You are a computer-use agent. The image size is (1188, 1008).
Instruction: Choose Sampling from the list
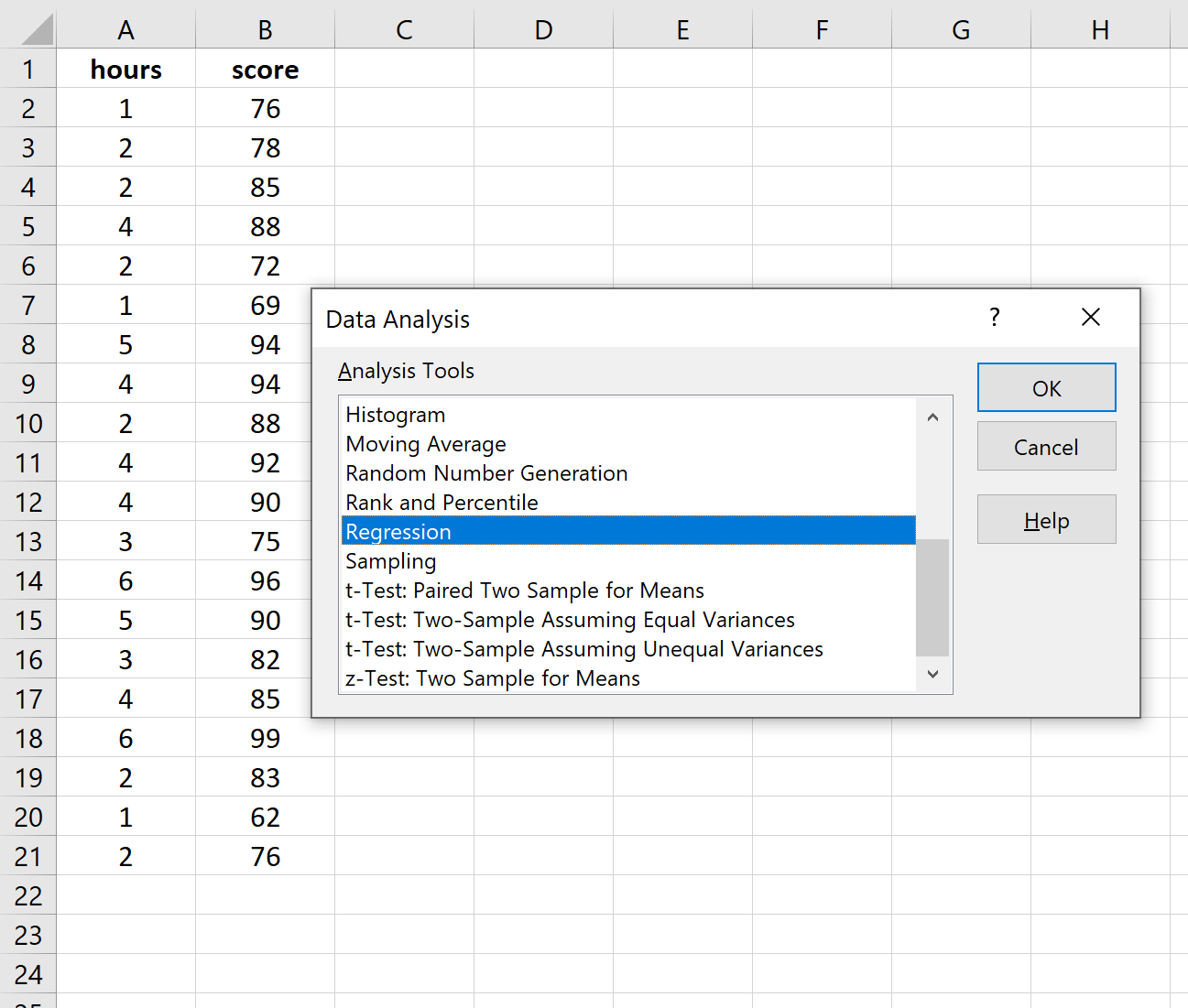pyautogui.click(x=628, y=561)
